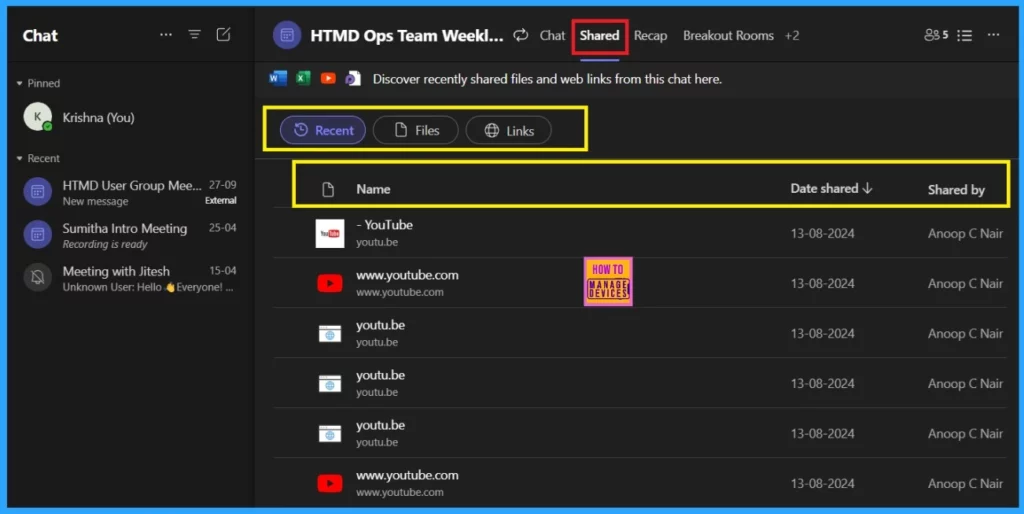Click the HTMD Ops Team meeting avatar icon
This screenshot has width=1024, height=514.
pos(287,35)
